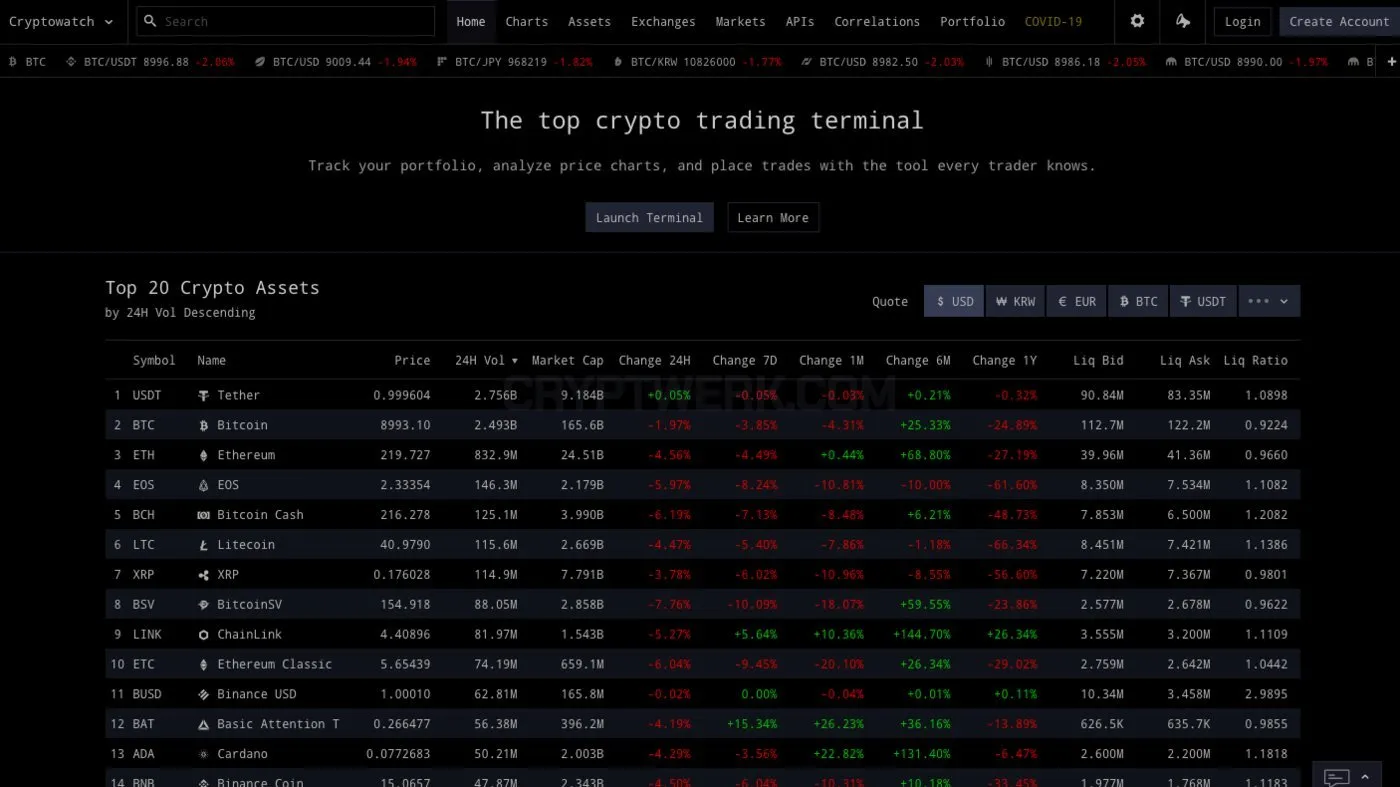
Task: Click the Cardano name in the table
Action: (x=243, y=754)
